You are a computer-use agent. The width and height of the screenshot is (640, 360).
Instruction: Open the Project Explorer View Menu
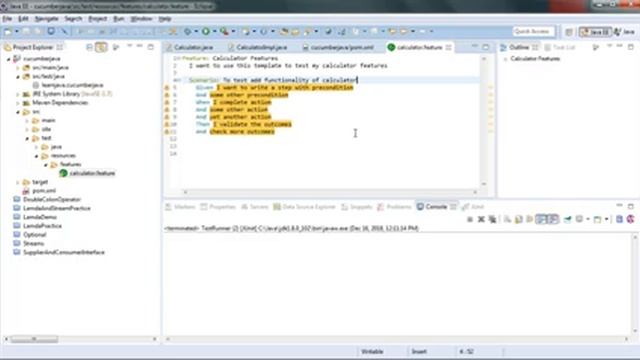pos(129,47)
